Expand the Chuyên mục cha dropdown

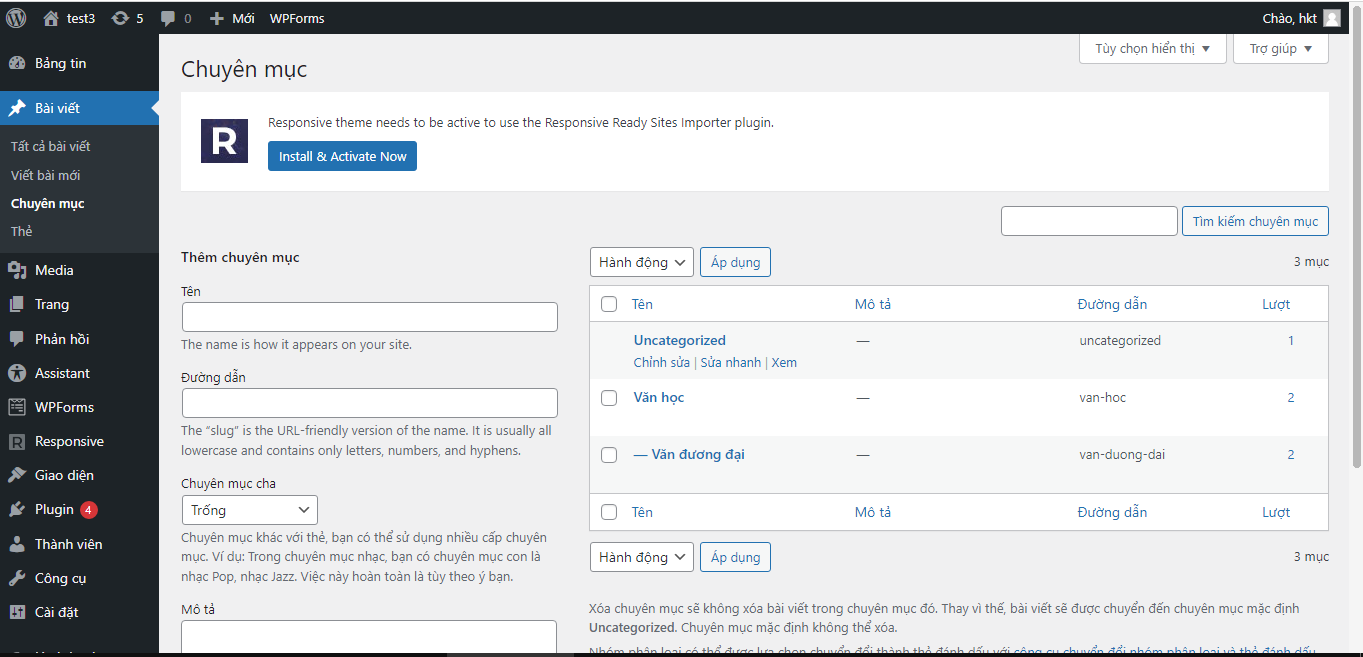[x=249, y=510]
